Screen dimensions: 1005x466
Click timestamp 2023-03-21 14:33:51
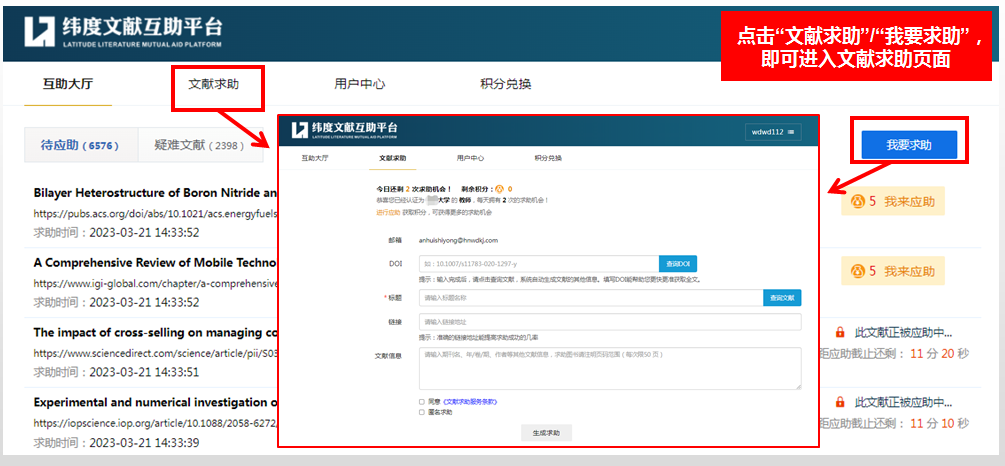click(144, 372)
